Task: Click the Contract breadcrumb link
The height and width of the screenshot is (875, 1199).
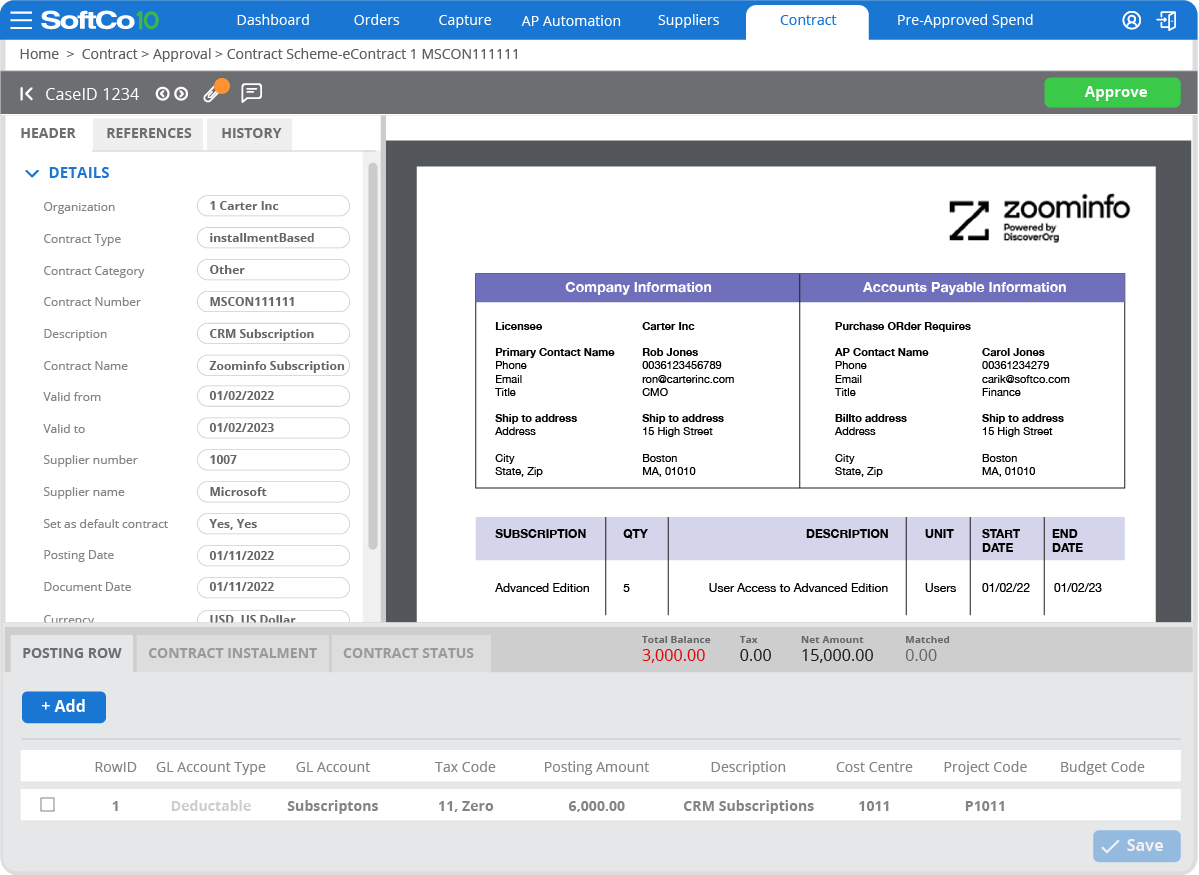Action: (109, 54)
